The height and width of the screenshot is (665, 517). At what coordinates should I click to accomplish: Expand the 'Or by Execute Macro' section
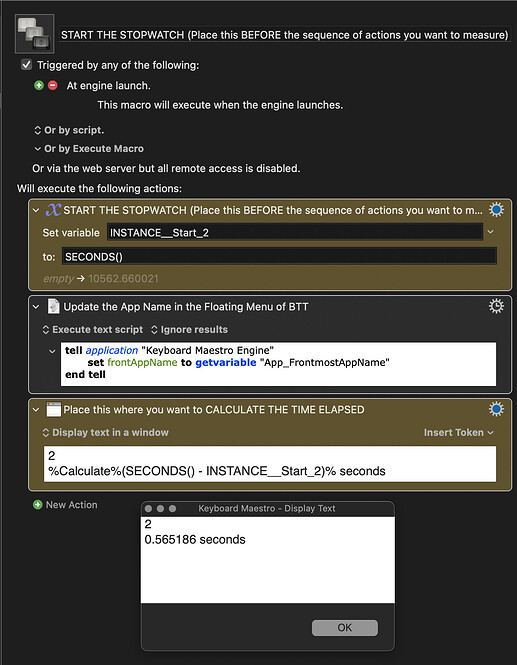(x=89, y=149)
